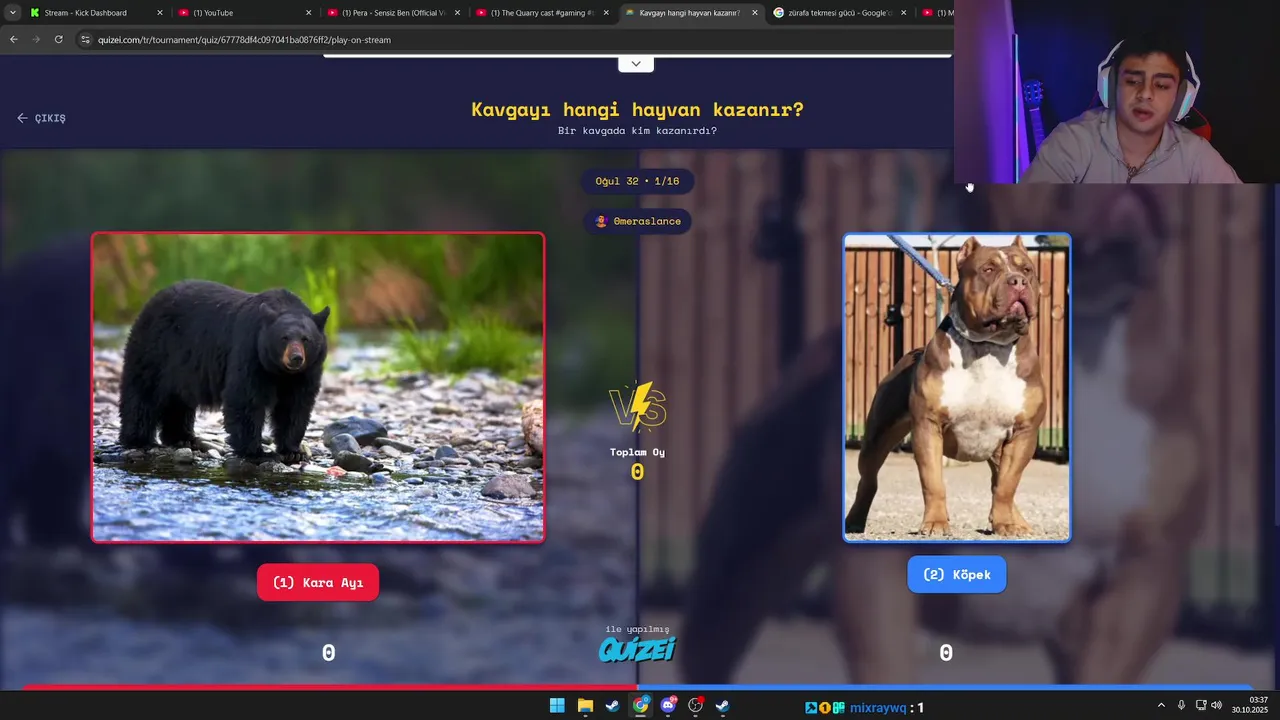Click the Kara Ayı vote count 0
This screenshot has width=1280, height=720.
click(328, 653)
